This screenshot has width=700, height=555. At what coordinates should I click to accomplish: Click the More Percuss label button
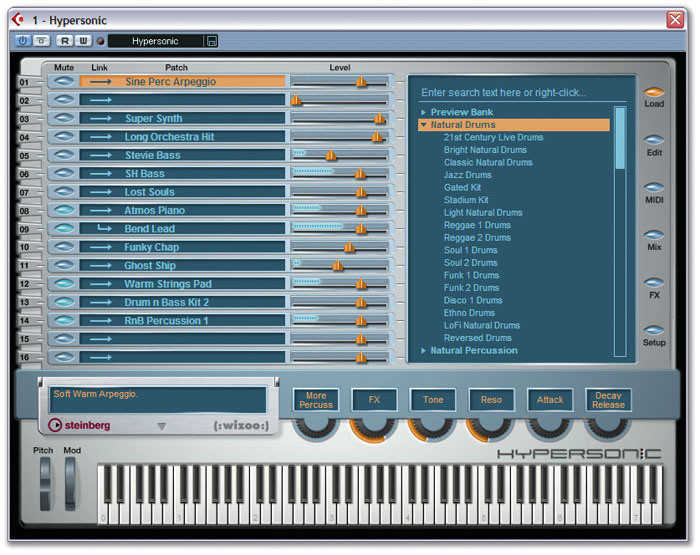pyautogui.click(x=316, y=400)
